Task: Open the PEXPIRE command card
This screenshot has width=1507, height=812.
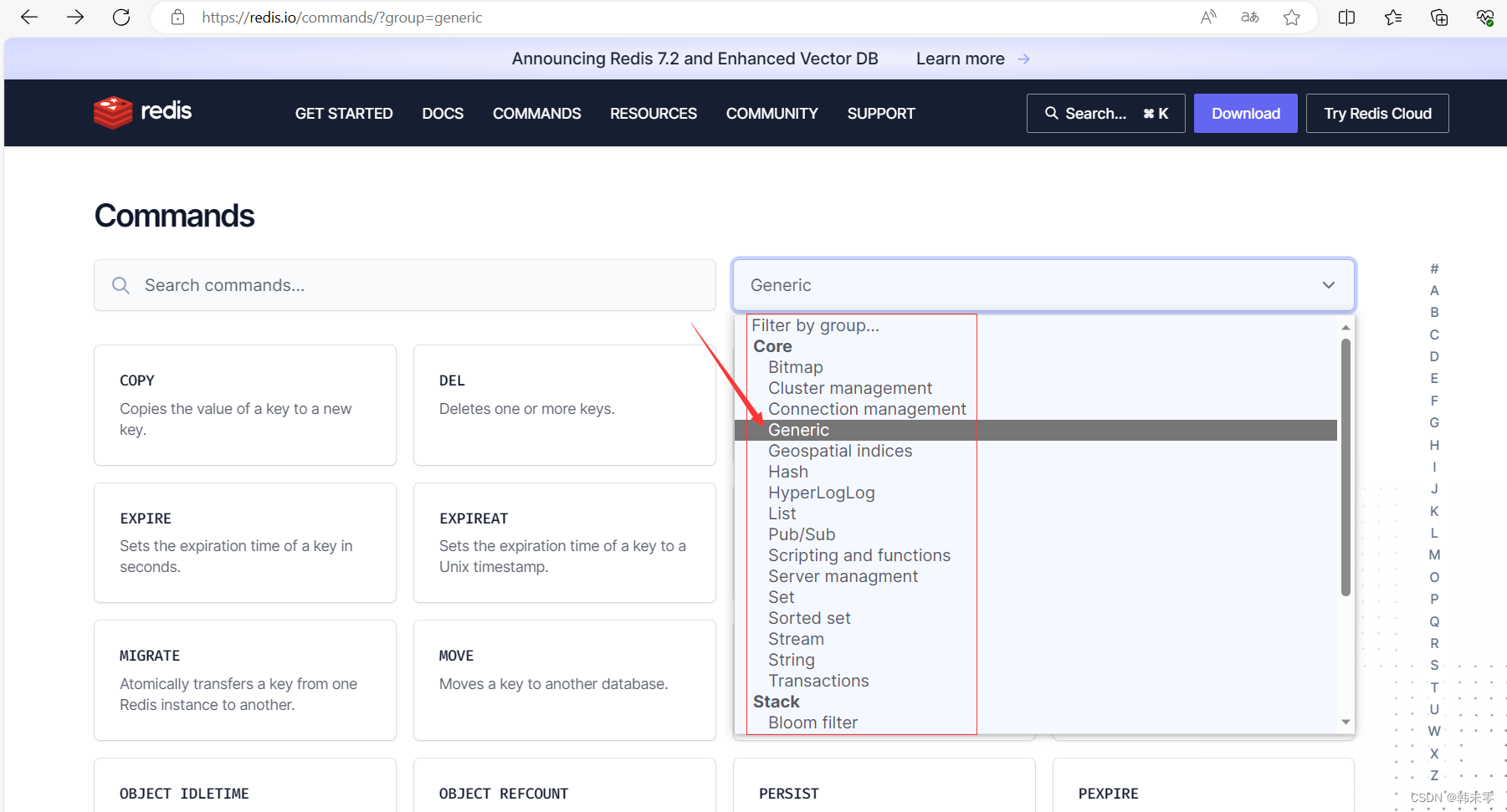Action: pos(1204,785)
